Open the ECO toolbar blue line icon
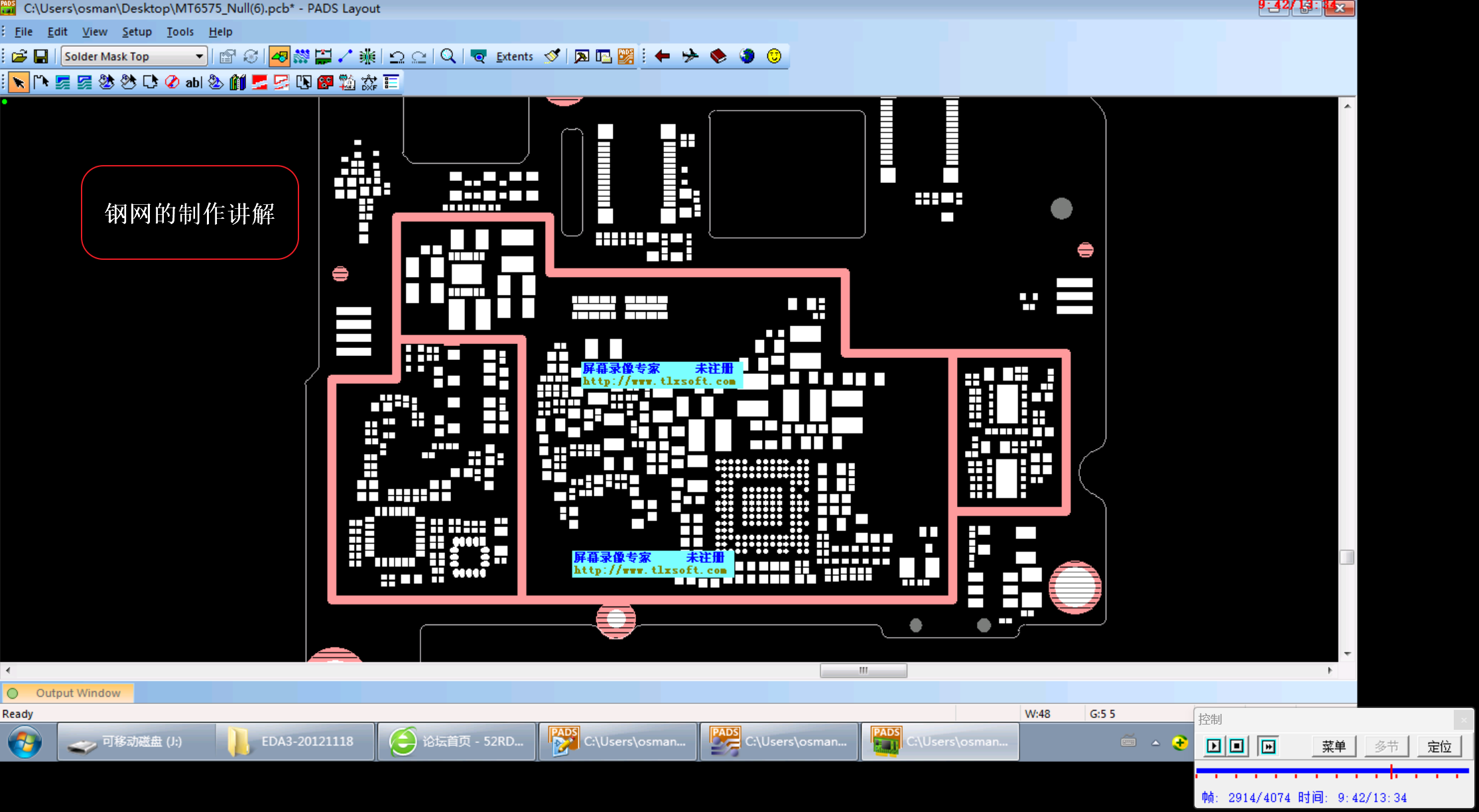 [x=346, y=56]
